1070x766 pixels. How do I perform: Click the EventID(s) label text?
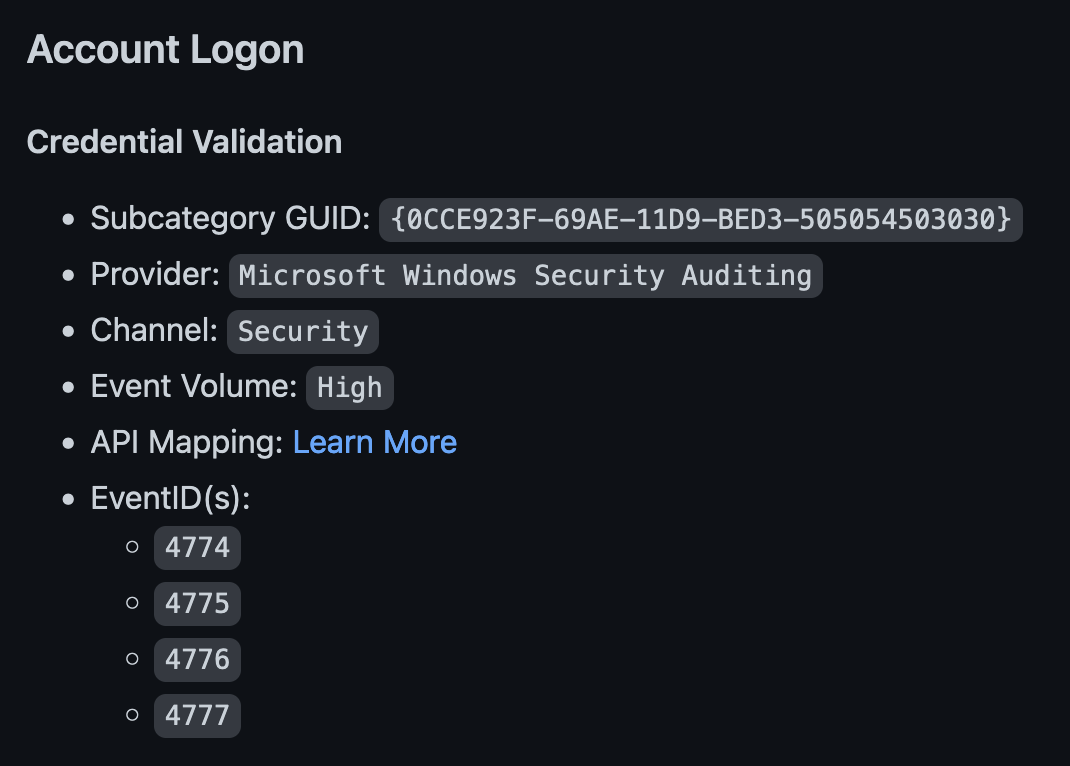(170, 498)
